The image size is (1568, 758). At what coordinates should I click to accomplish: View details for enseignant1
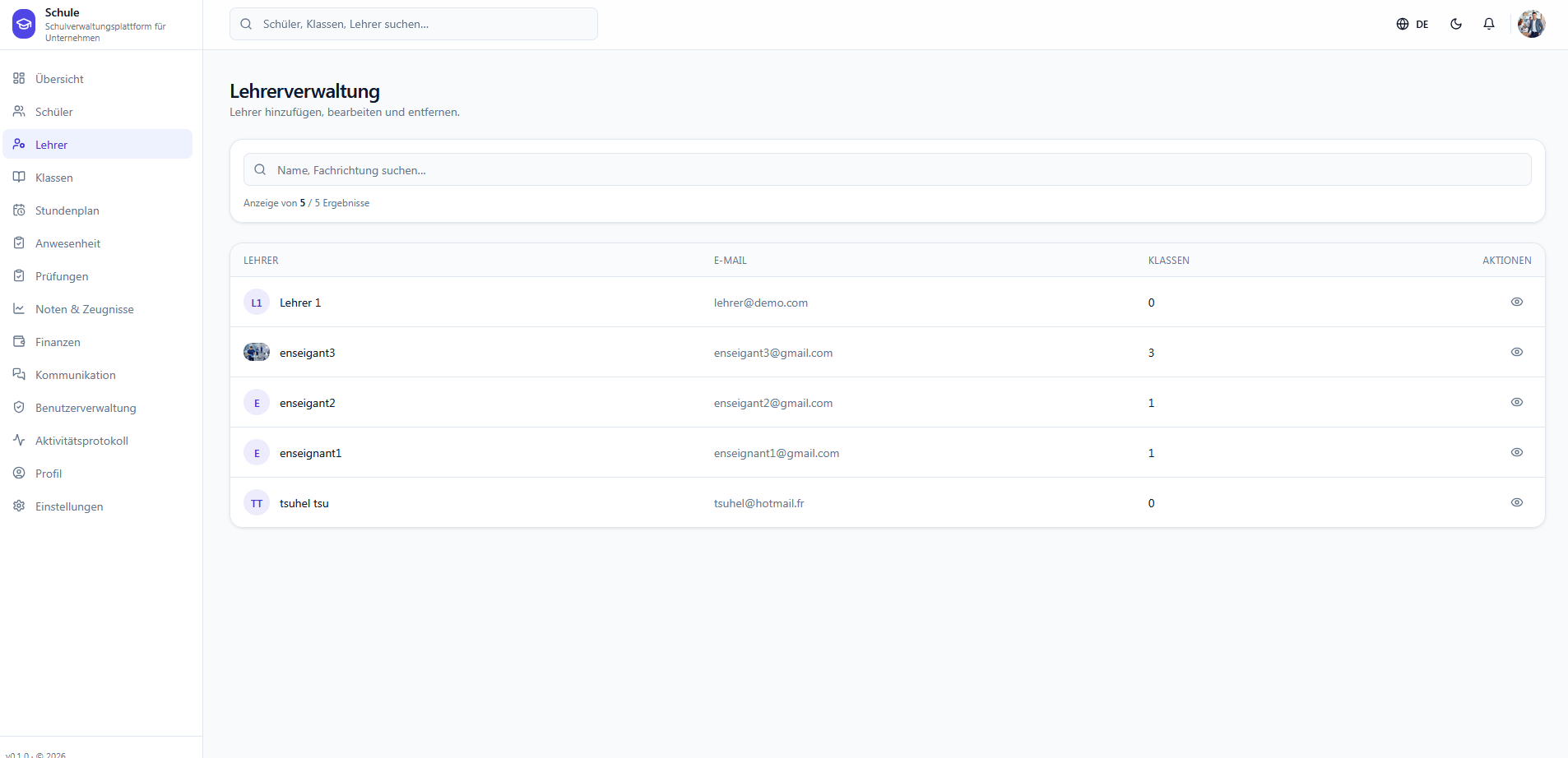point(1517,452)
